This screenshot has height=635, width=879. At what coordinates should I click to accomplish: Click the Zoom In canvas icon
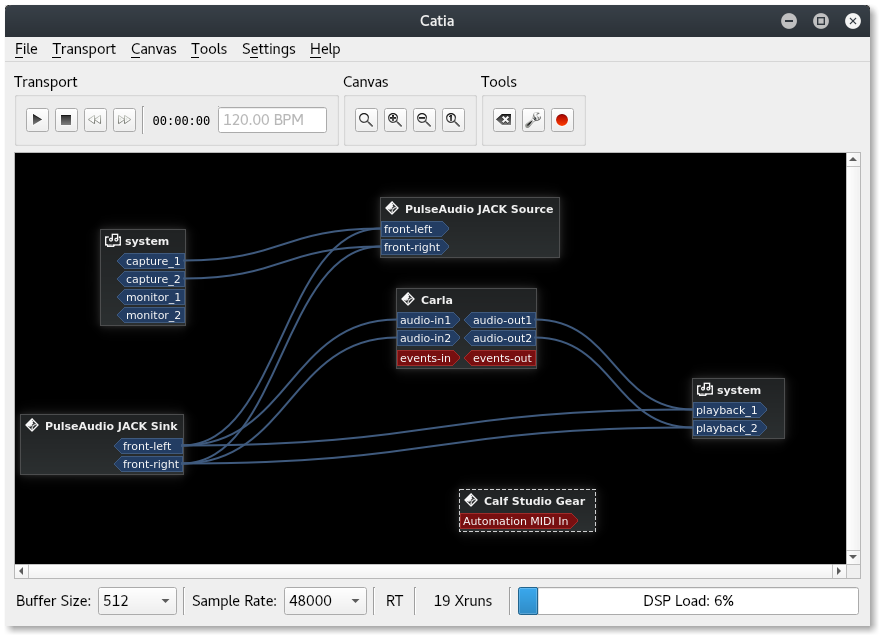coord(395,119)
